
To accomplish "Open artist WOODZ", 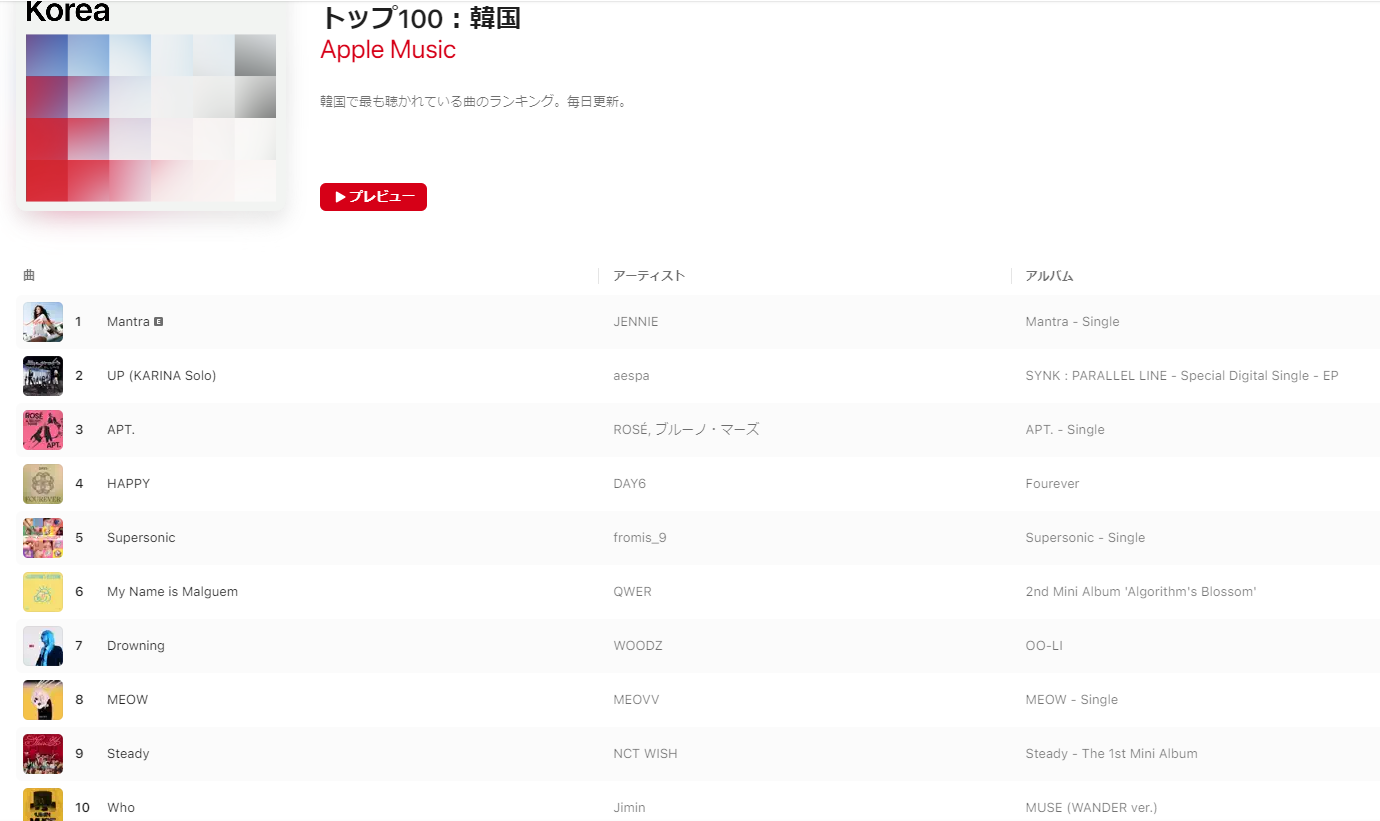I will (x=638, y=646).
